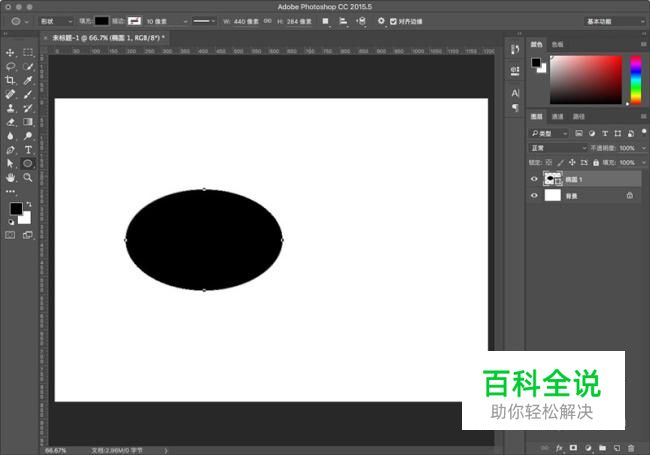The width and height of the screenshot is (650, 455).
Task: Open the shape geometry gear options
Action: pos(381,21)
